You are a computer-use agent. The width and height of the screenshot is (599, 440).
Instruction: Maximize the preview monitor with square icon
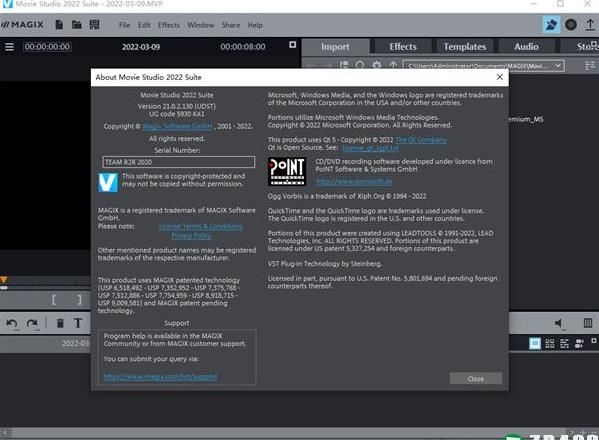click(x=293, y=45)
